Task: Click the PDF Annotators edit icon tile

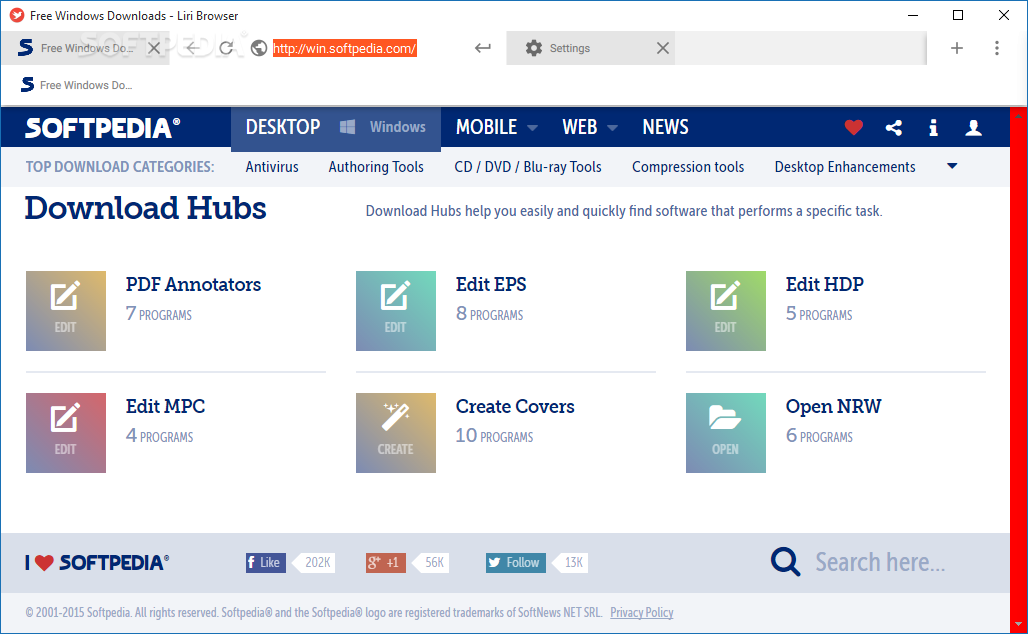Action: pos(66,311)
